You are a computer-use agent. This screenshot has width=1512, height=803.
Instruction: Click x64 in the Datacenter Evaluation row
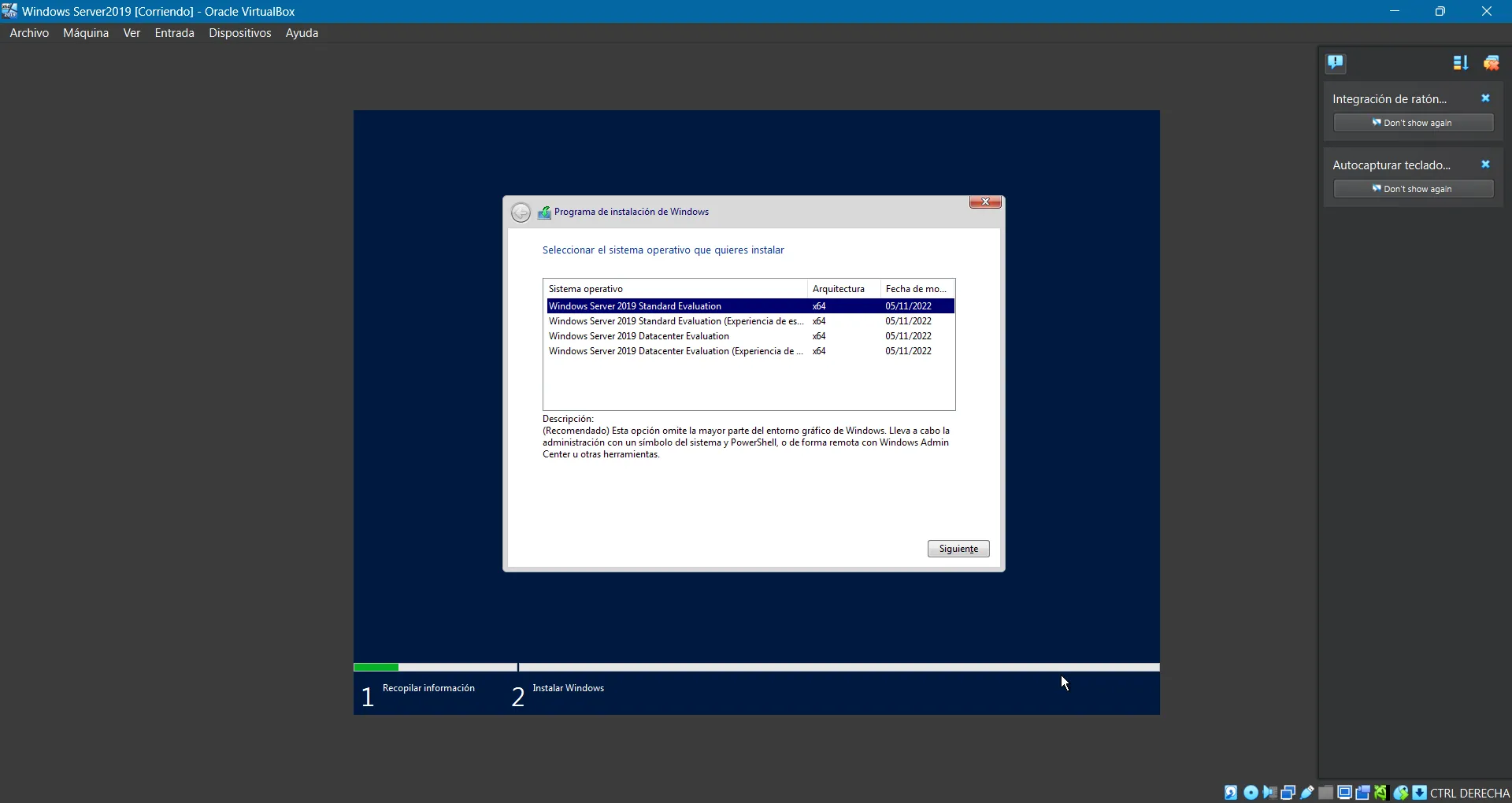pyautogui.click(x=819, y=336)
